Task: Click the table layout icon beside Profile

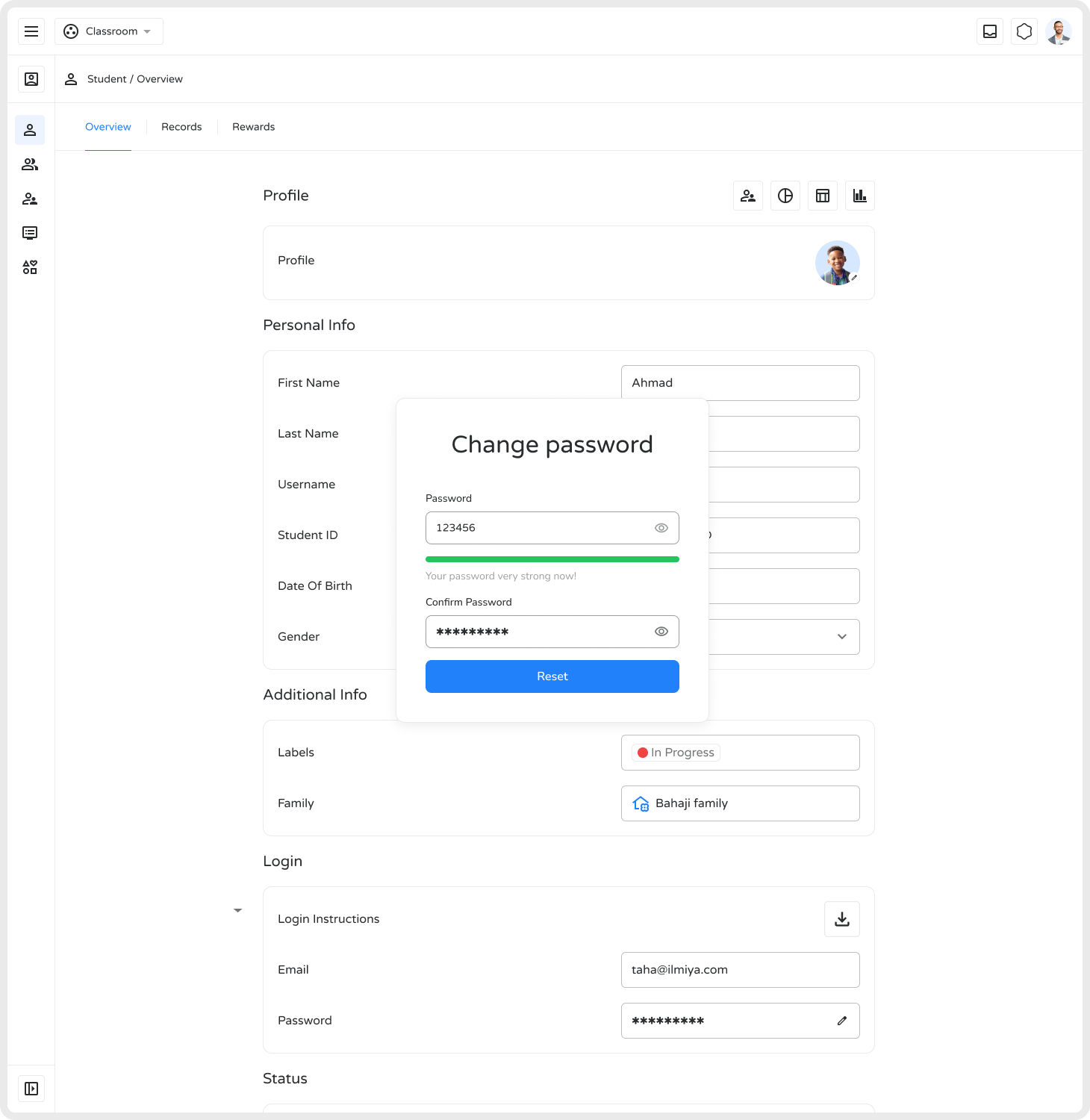Action: [823, 196]
